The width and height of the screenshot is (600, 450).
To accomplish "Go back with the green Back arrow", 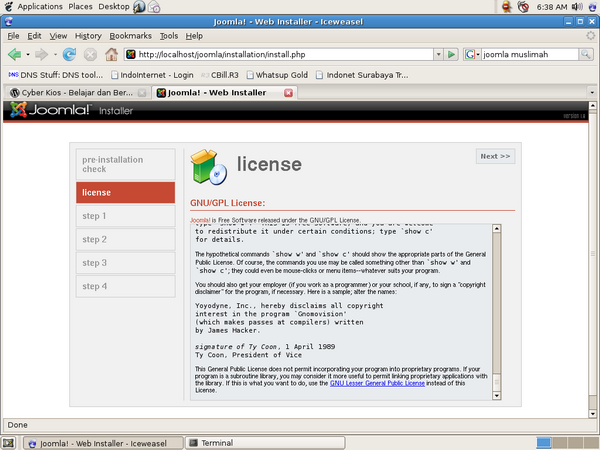I will coord(15,54).
